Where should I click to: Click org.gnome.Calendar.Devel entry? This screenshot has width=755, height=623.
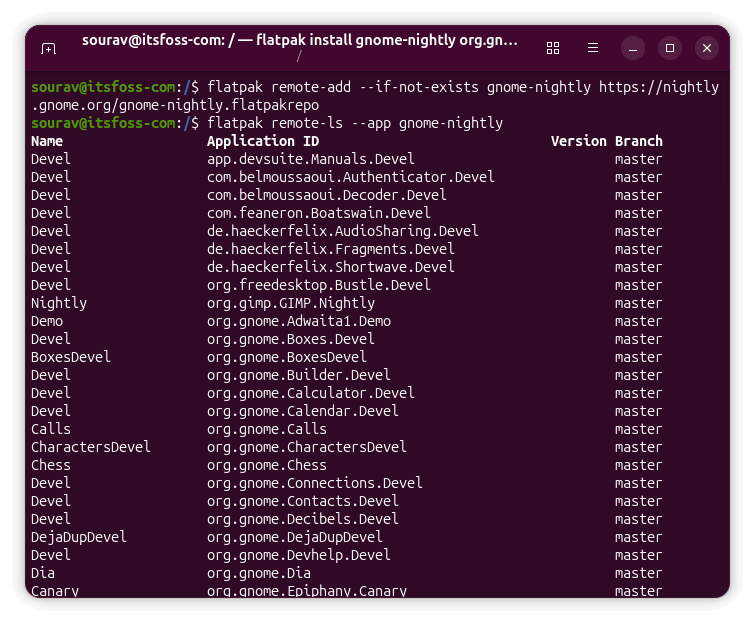pos(303,411)
